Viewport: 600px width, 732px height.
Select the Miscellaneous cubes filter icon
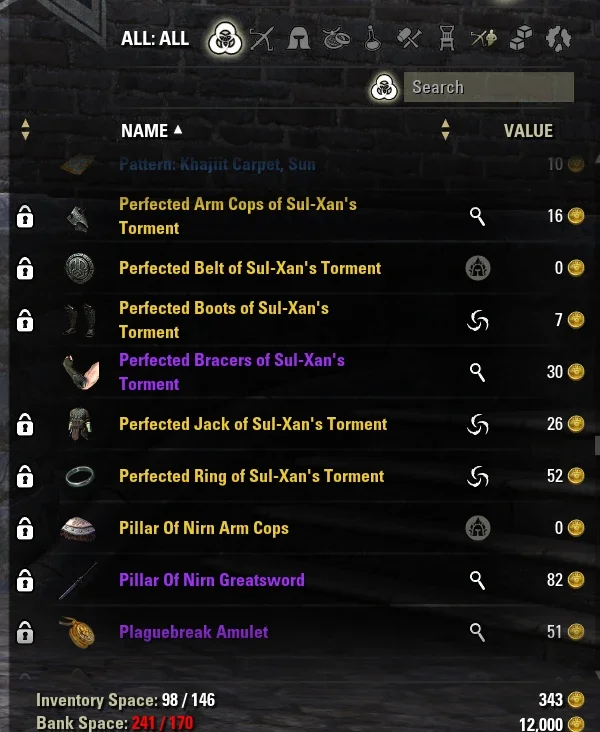(521, 38)
